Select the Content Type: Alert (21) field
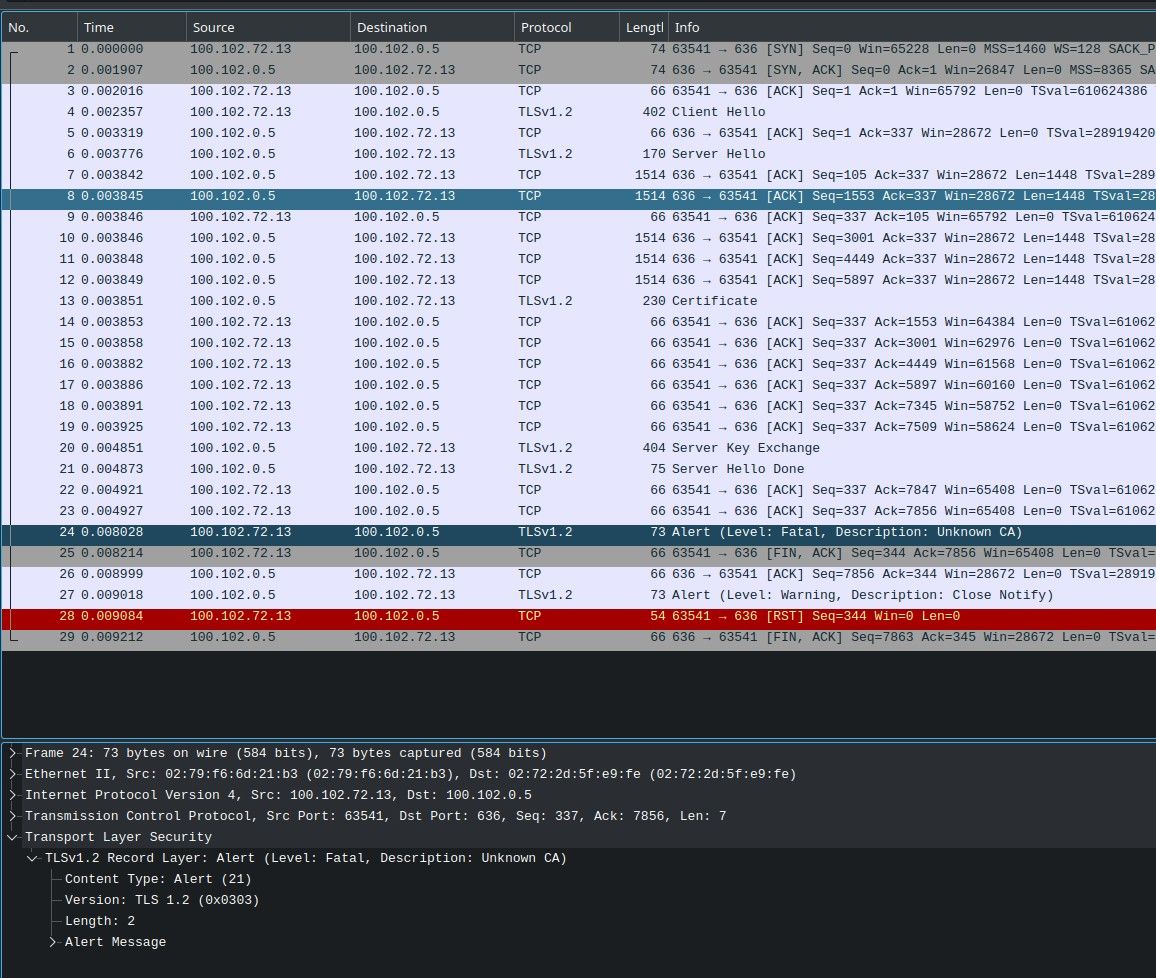1156x978 pixels. pyautogui.click(x=158, y=879)
